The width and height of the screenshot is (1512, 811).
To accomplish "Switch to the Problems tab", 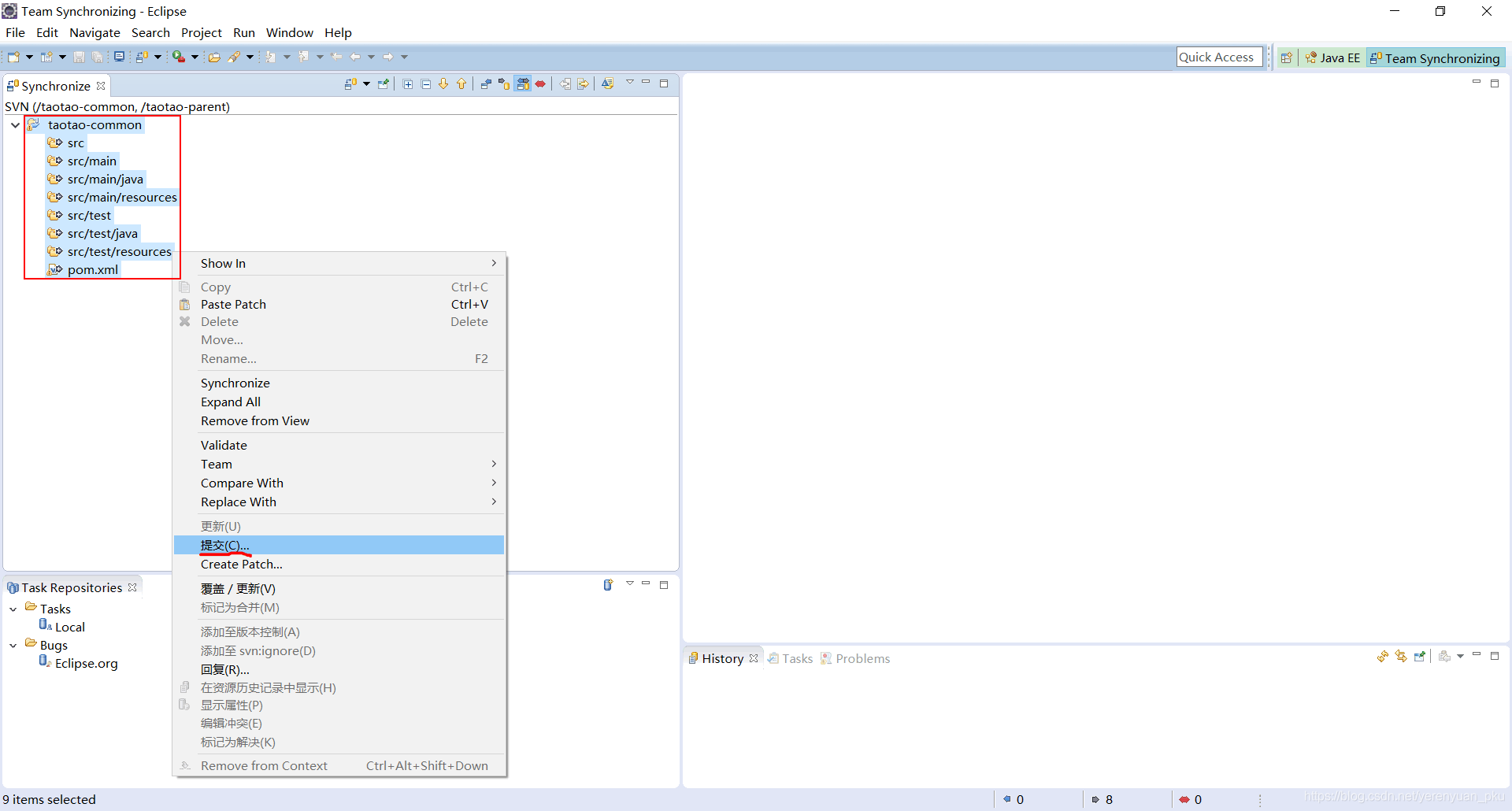I will click(855, 659).
